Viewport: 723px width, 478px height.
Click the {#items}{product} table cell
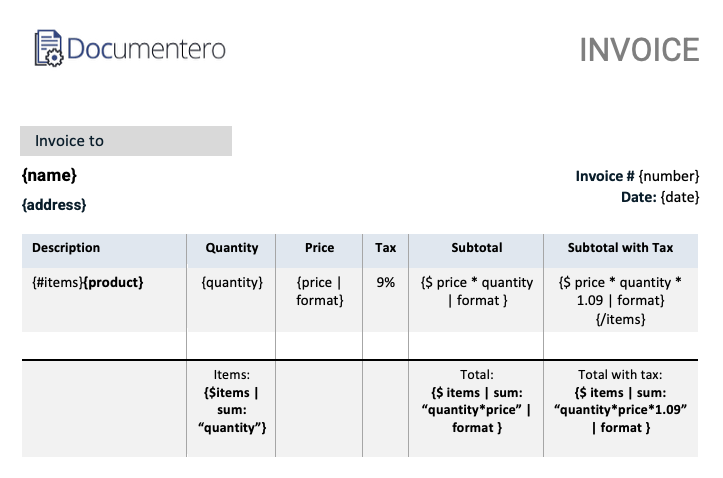[88, 283]
